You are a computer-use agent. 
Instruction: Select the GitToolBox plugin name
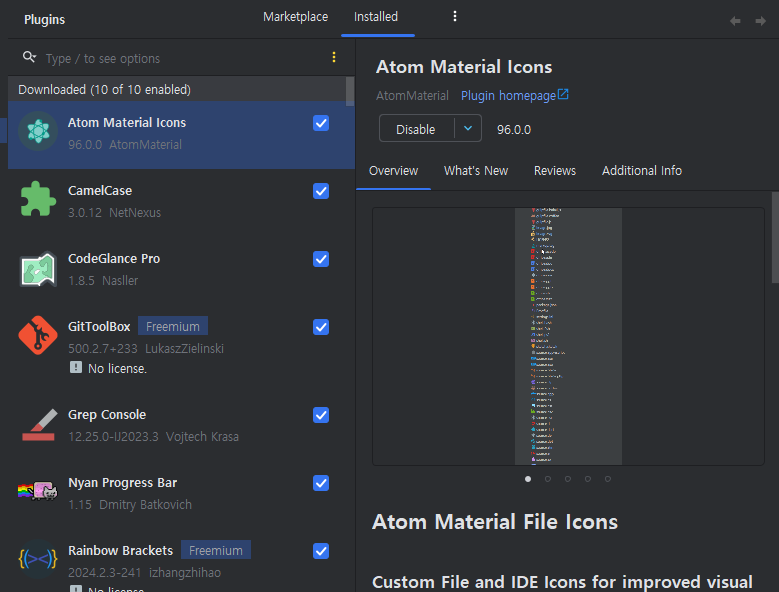pos(99,326)
